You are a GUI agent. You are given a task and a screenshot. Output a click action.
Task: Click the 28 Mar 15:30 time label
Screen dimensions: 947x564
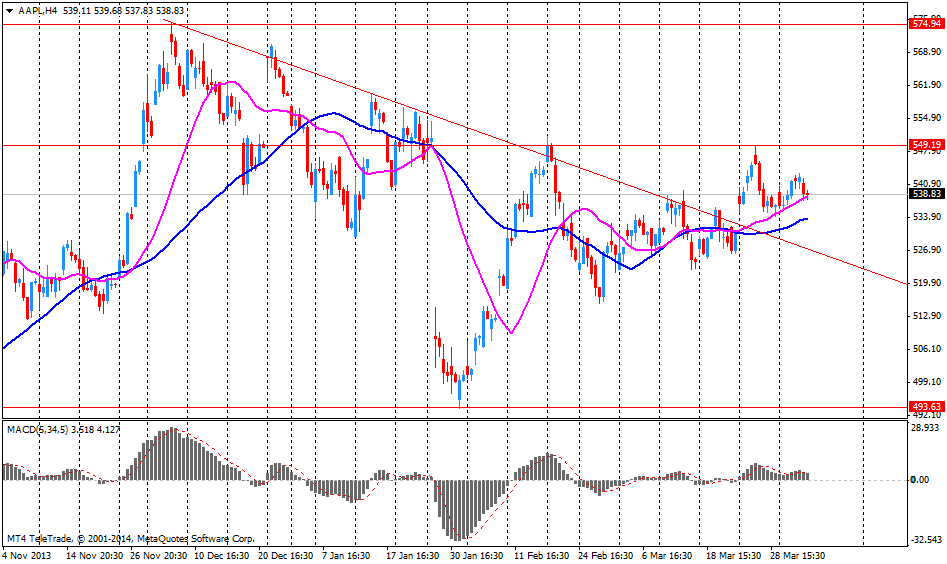coord(797,556)
